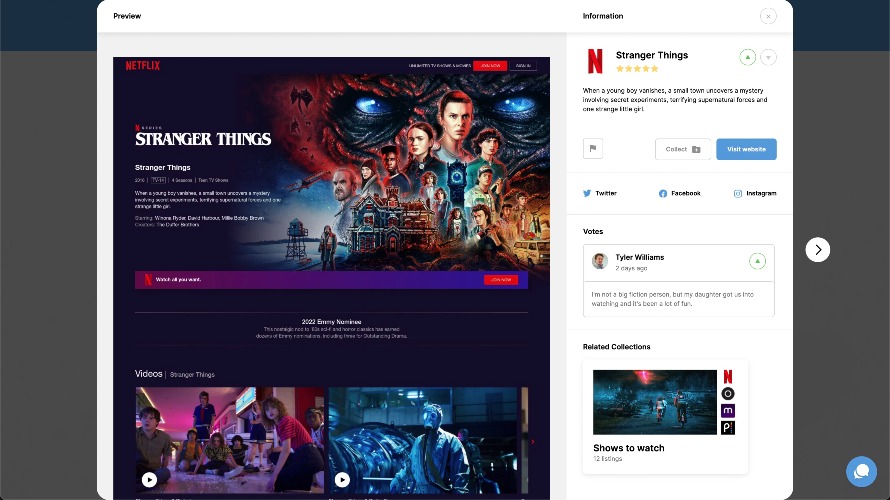Click the P! icon in Related Collections

(728, 427)
